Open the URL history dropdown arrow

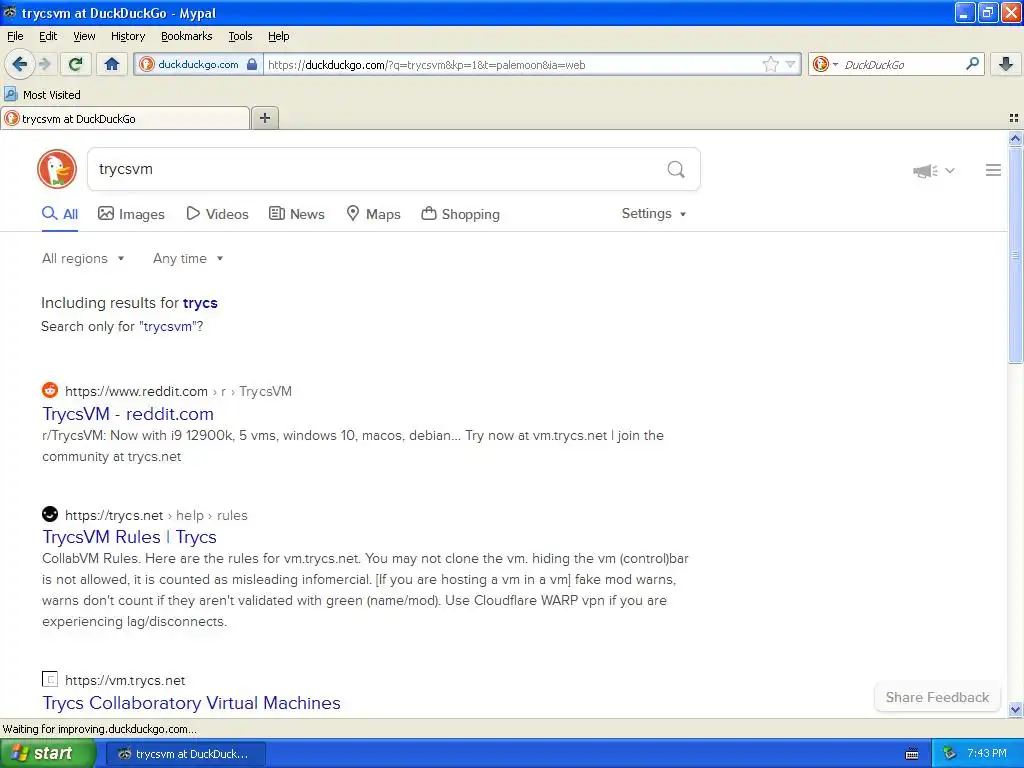click(791, 64)
